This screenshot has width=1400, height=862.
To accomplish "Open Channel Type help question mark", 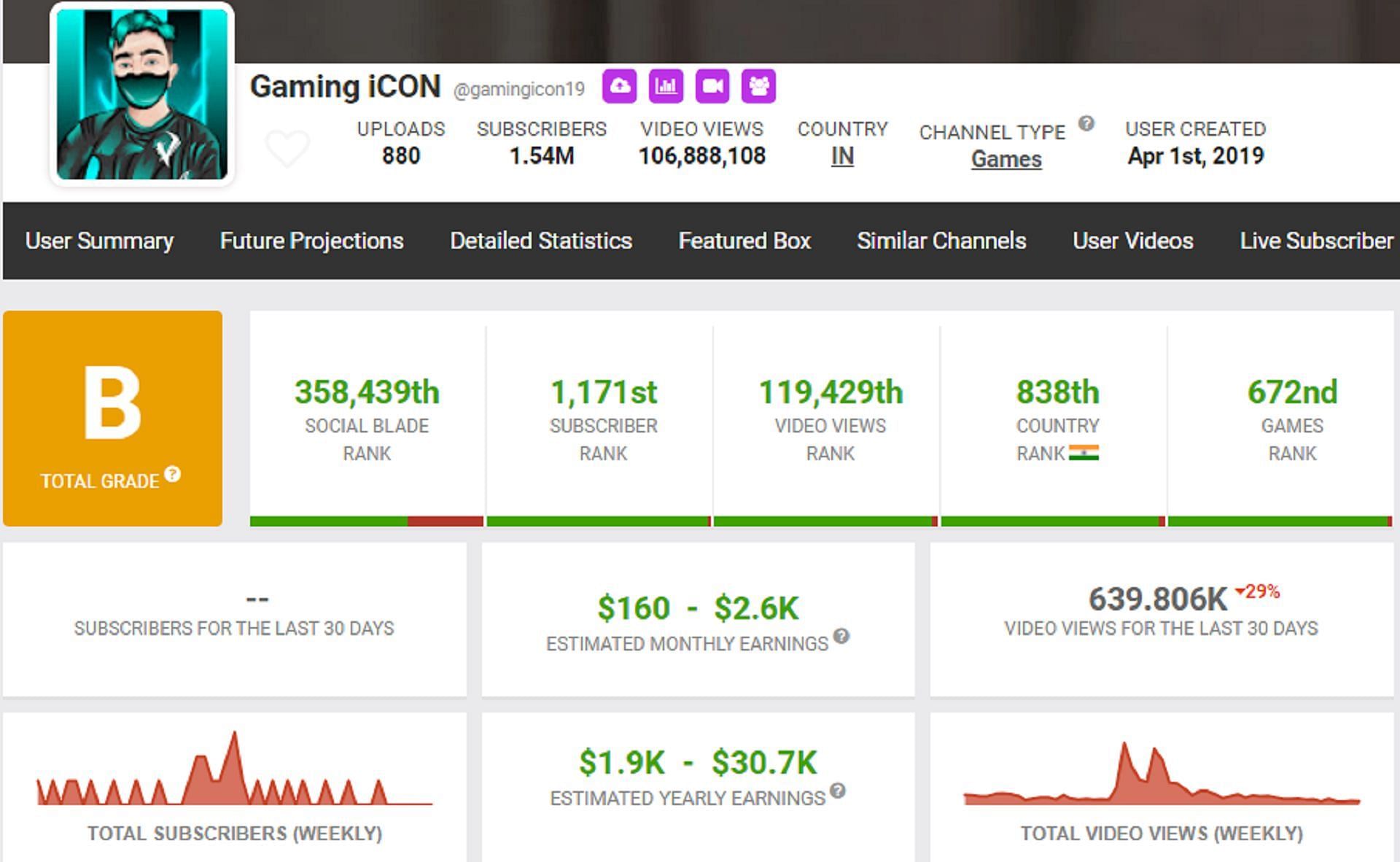I will click(x=1086, y=123).
